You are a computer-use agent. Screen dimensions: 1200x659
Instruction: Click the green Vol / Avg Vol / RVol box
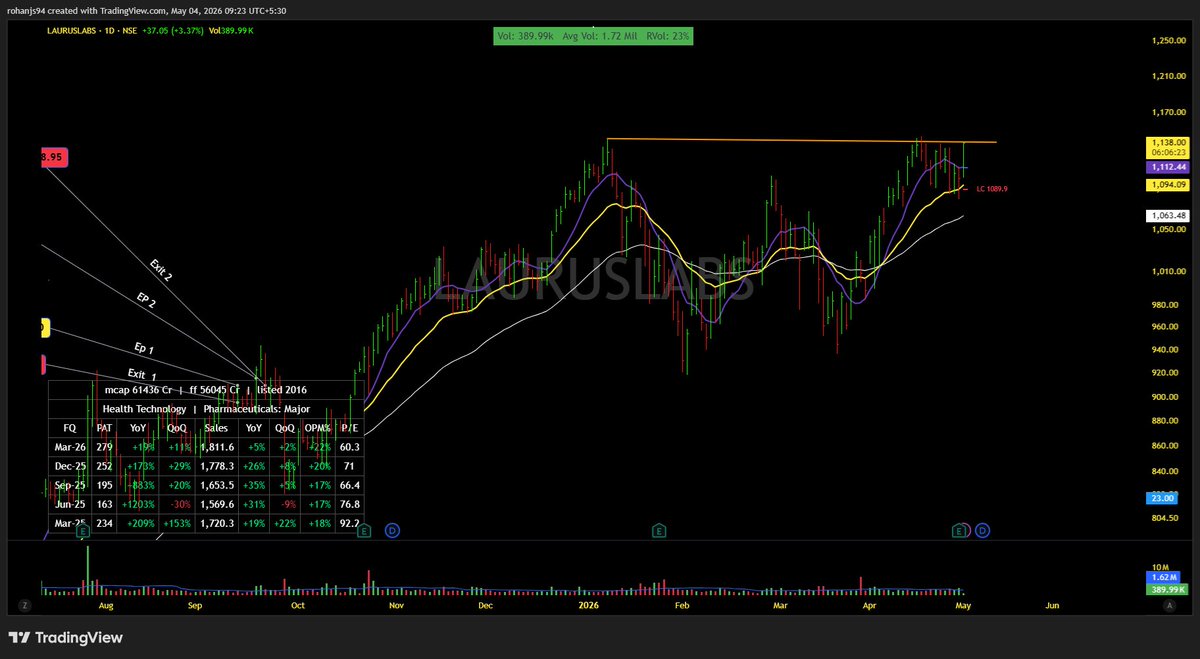593,35
